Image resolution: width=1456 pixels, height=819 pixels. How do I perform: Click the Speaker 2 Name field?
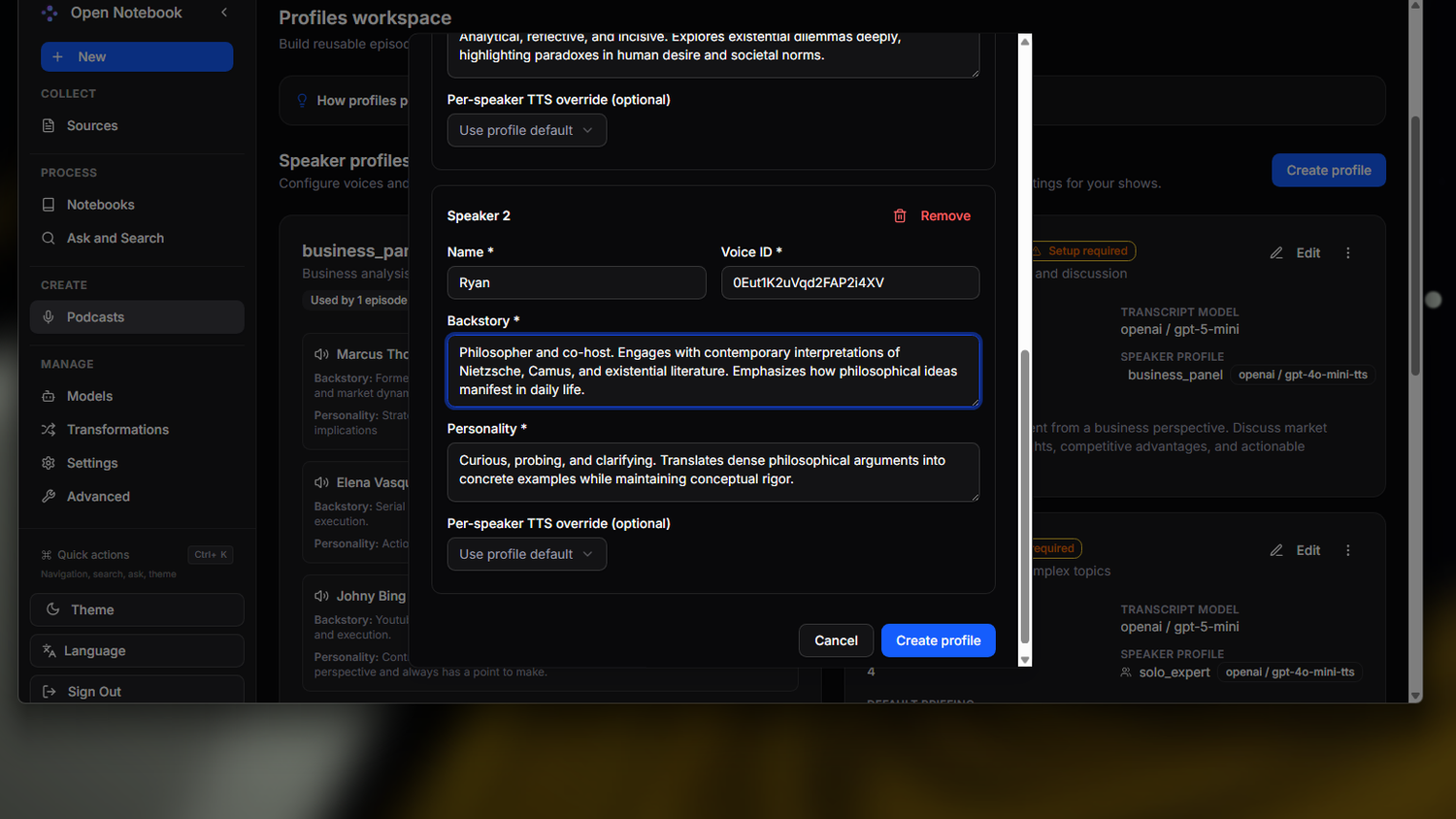(577, 282)
